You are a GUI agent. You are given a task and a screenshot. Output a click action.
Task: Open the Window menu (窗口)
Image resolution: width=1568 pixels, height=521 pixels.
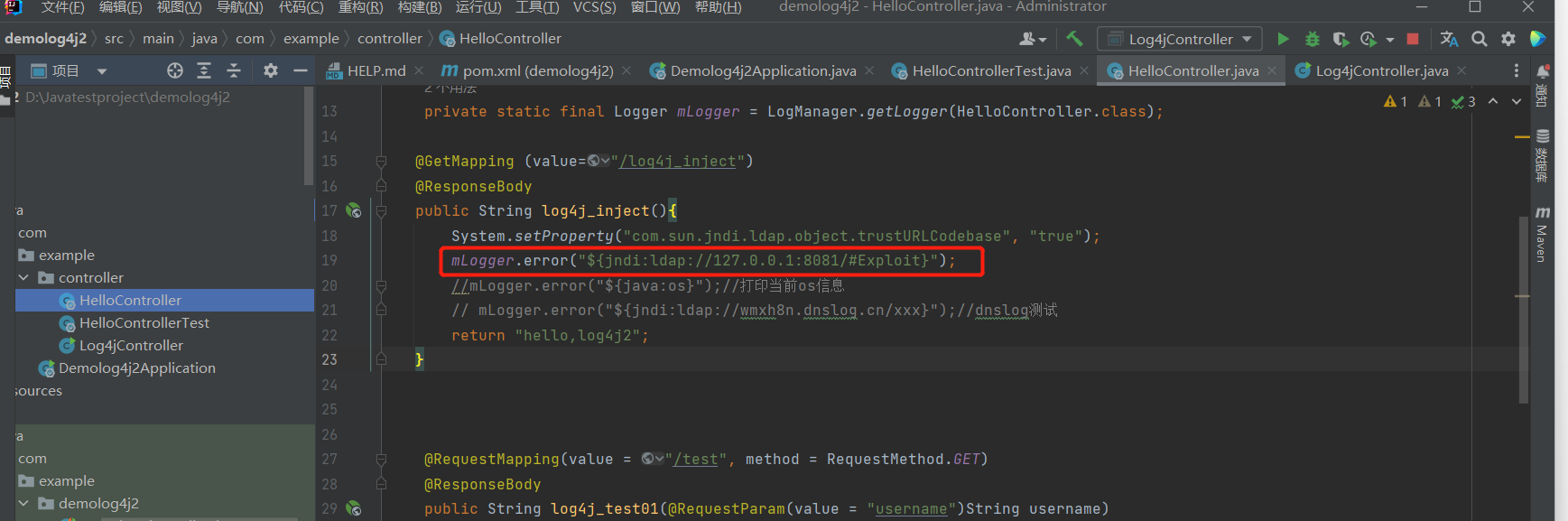click(655, 7)
